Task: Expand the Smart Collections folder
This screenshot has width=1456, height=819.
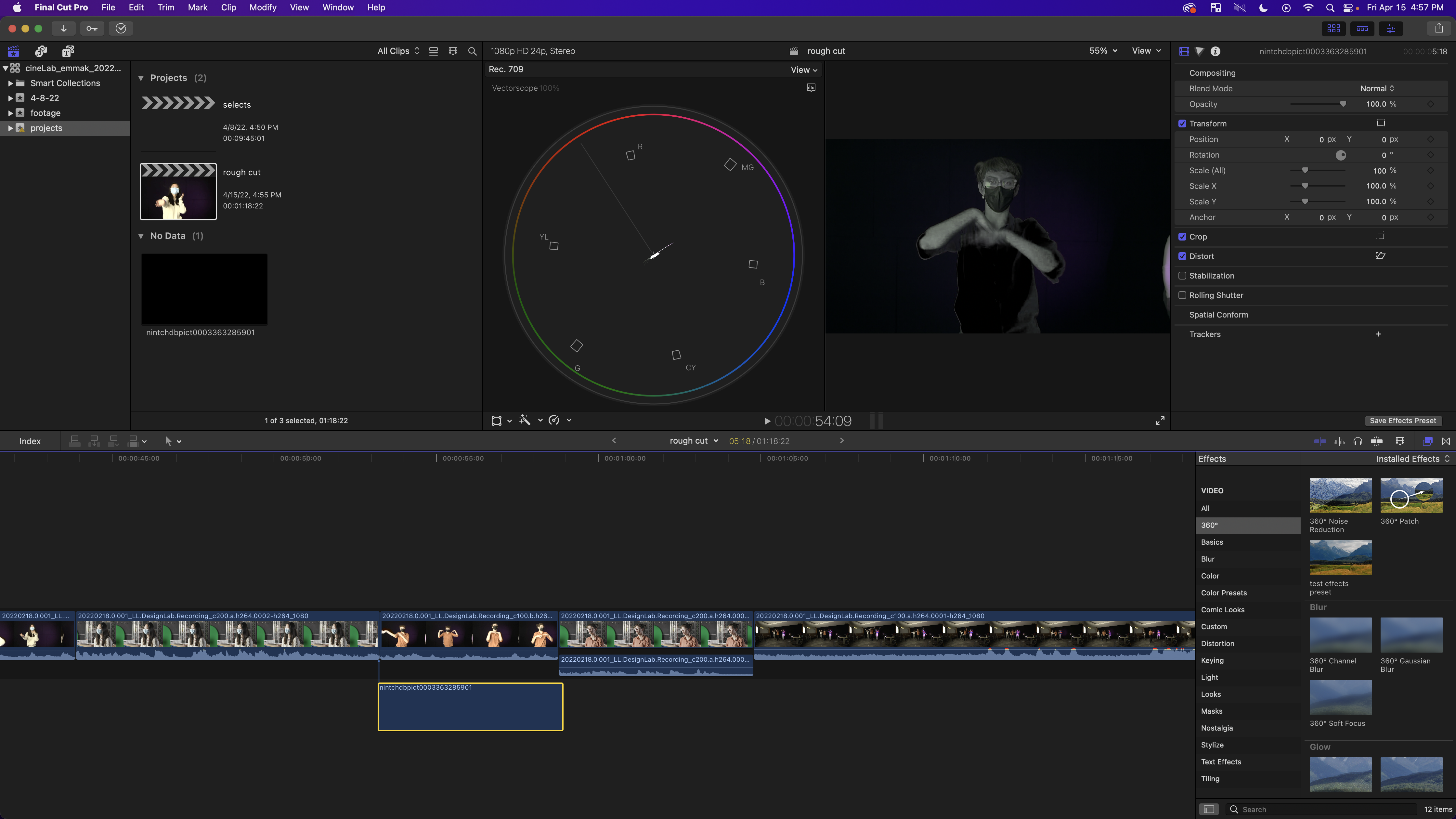Action: pyautogui.click(x=10, y=83)
